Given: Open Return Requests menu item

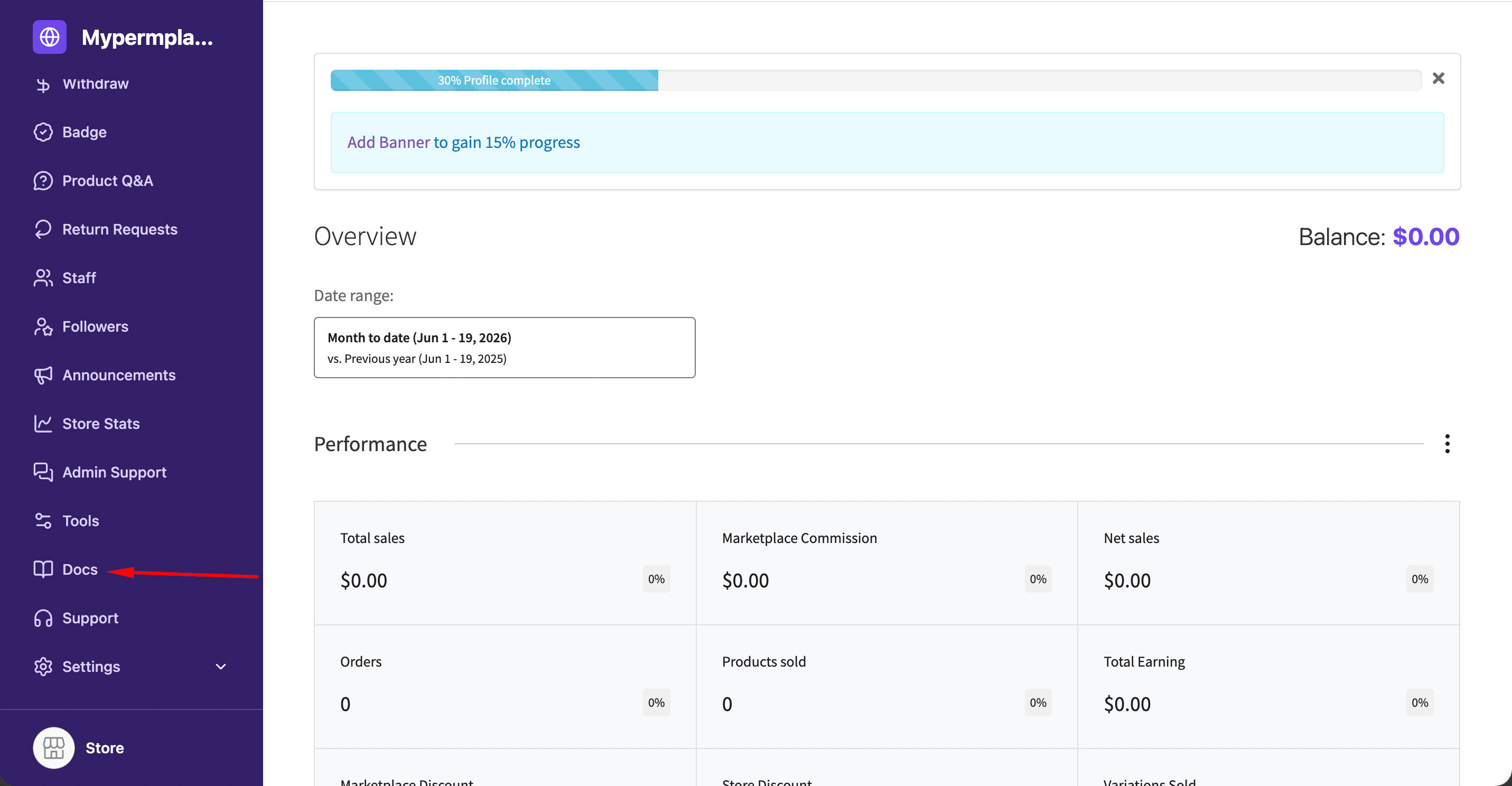Looking at the screenshot, I should (120, 229).
